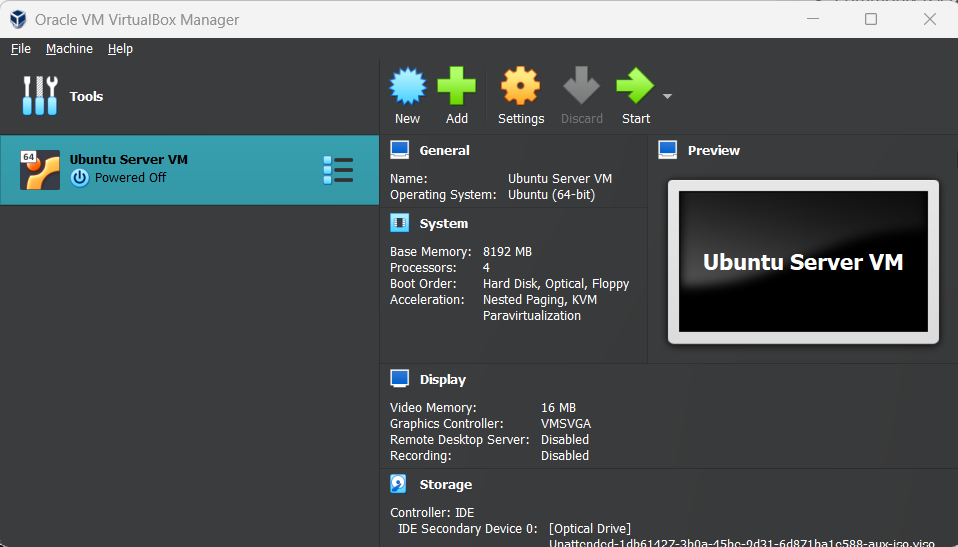Click the Graphics Controller value VMSVGA
The width and height of the screenshot is (958, 547).
coord(566,424)
